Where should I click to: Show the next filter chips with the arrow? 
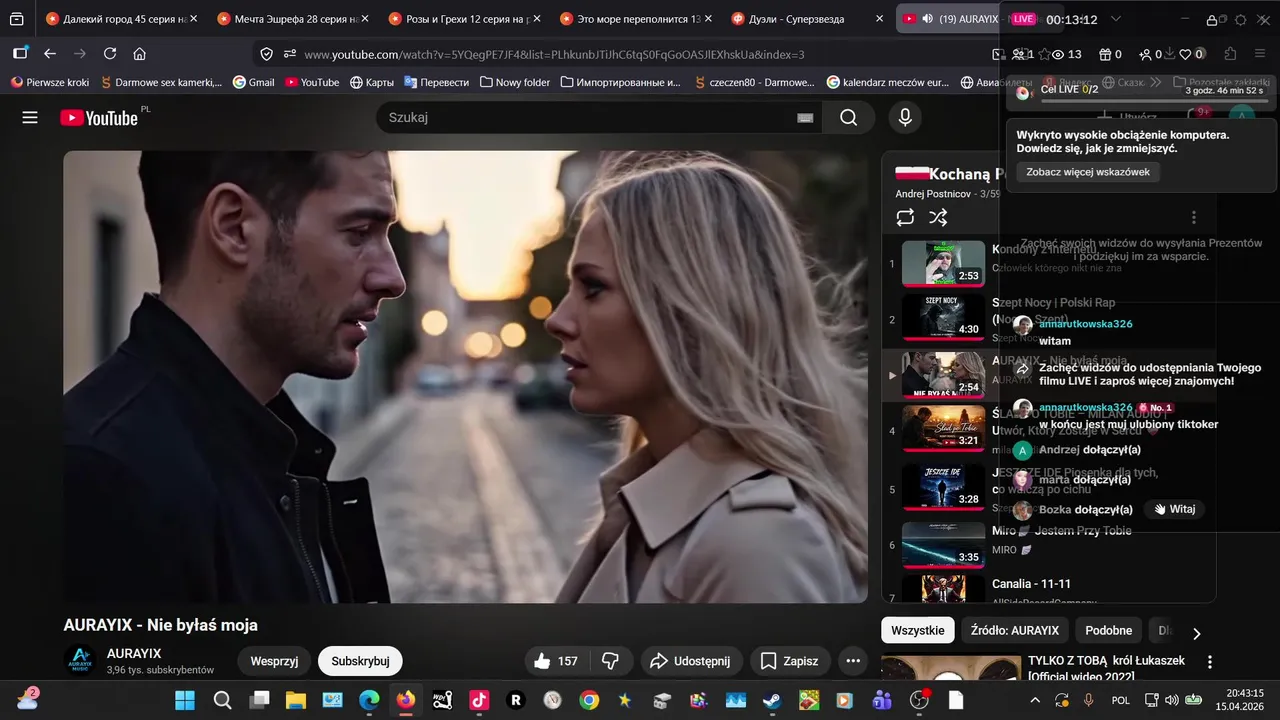(x=1196, y=633)
